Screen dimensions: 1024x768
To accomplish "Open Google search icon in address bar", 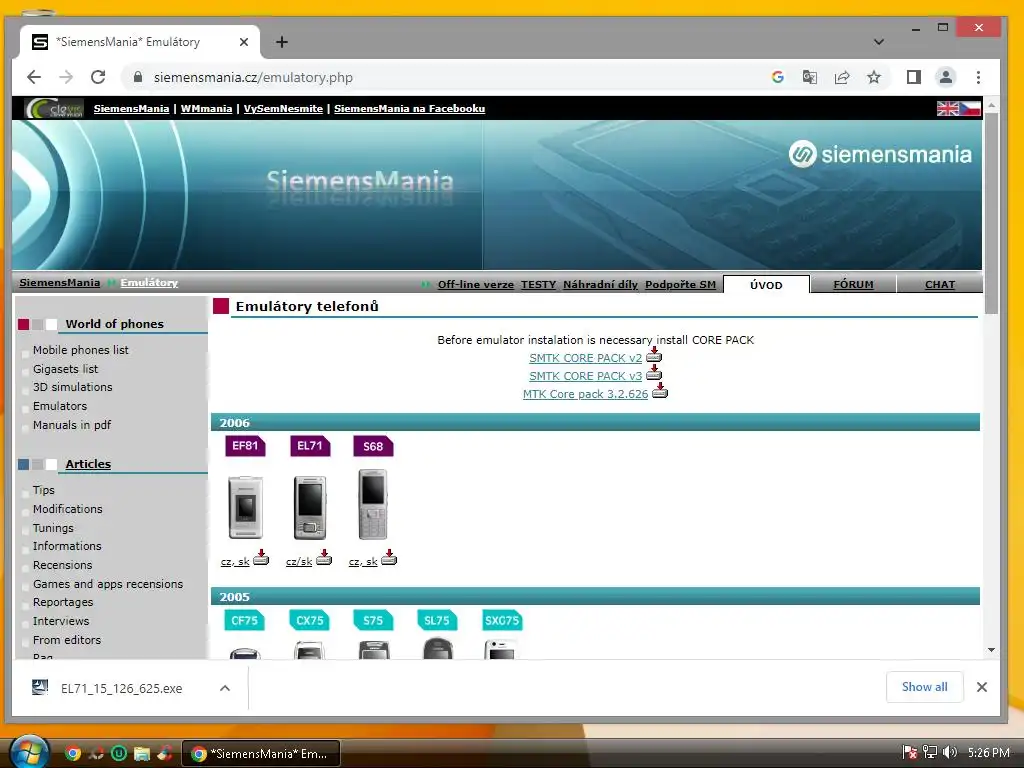I will click(x=777, y=77).
